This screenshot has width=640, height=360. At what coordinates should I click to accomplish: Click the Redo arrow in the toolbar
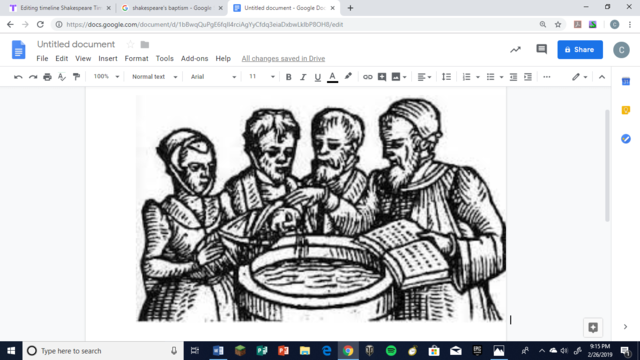pos(33,77)
